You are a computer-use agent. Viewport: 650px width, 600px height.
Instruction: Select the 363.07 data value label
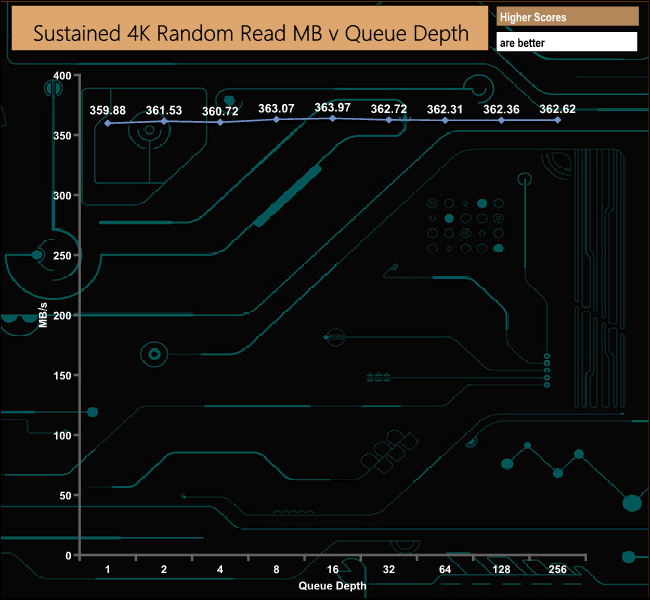click(276, 108)
